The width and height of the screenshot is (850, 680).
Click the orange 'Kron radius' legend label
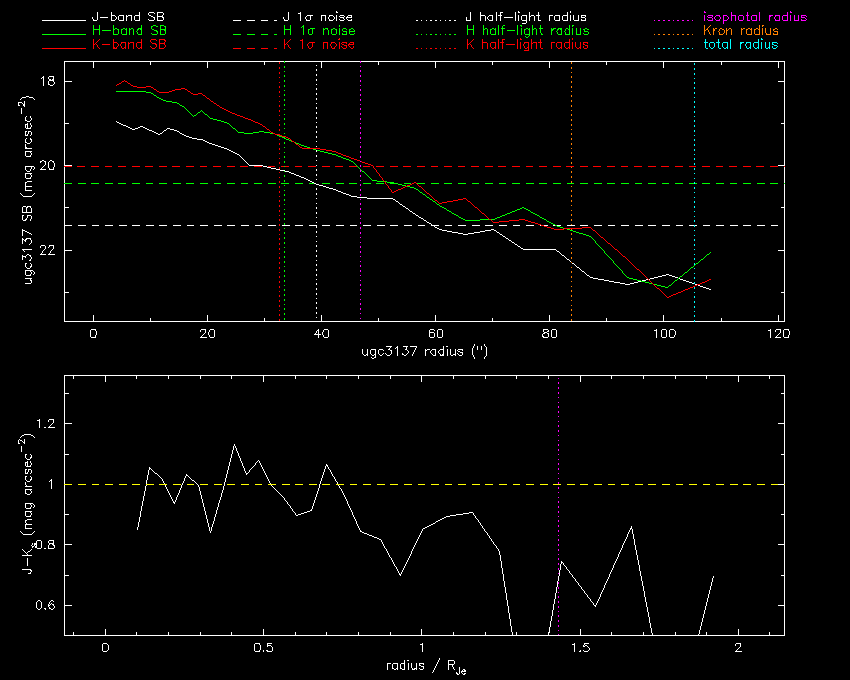(741, 30)
